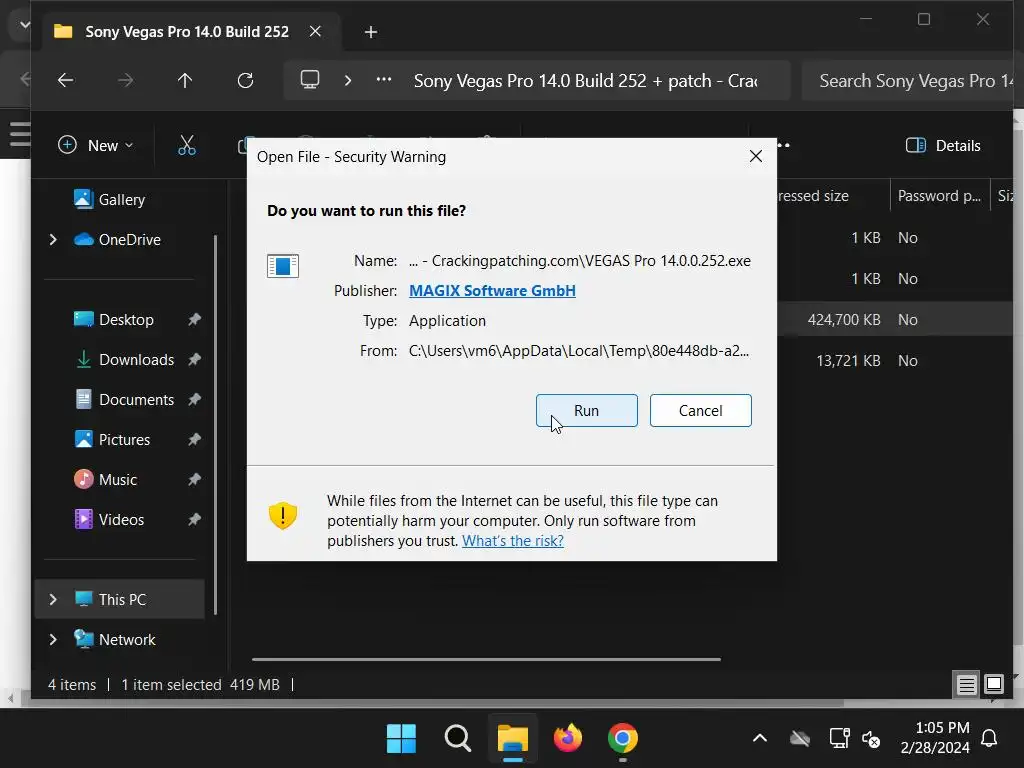Image resolution: width=1024 pixels, height=768 pixels.
Task: Click the address bar path text
Action: [585, 80]
